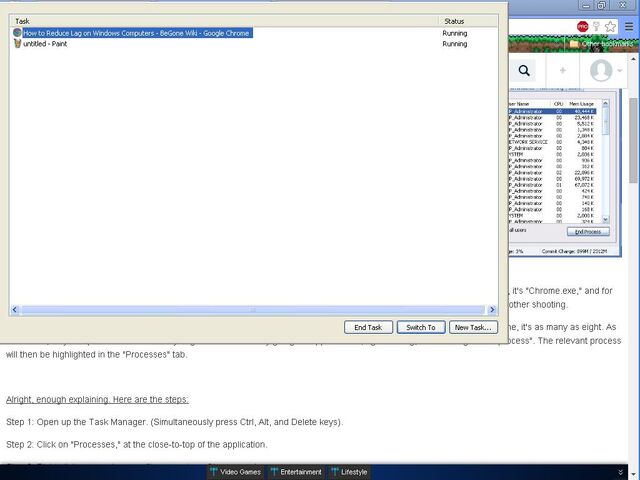Open the Lifestyle item in the bottom bar
Screen dimensions: 640x480
(x=349, y=472)
